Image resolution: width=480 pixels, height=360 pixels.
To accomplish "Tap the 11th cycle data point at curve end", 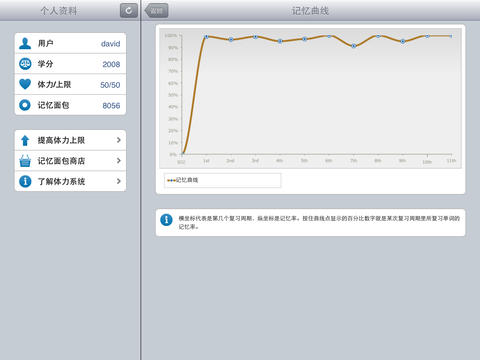I will click(x=451, y=36).
